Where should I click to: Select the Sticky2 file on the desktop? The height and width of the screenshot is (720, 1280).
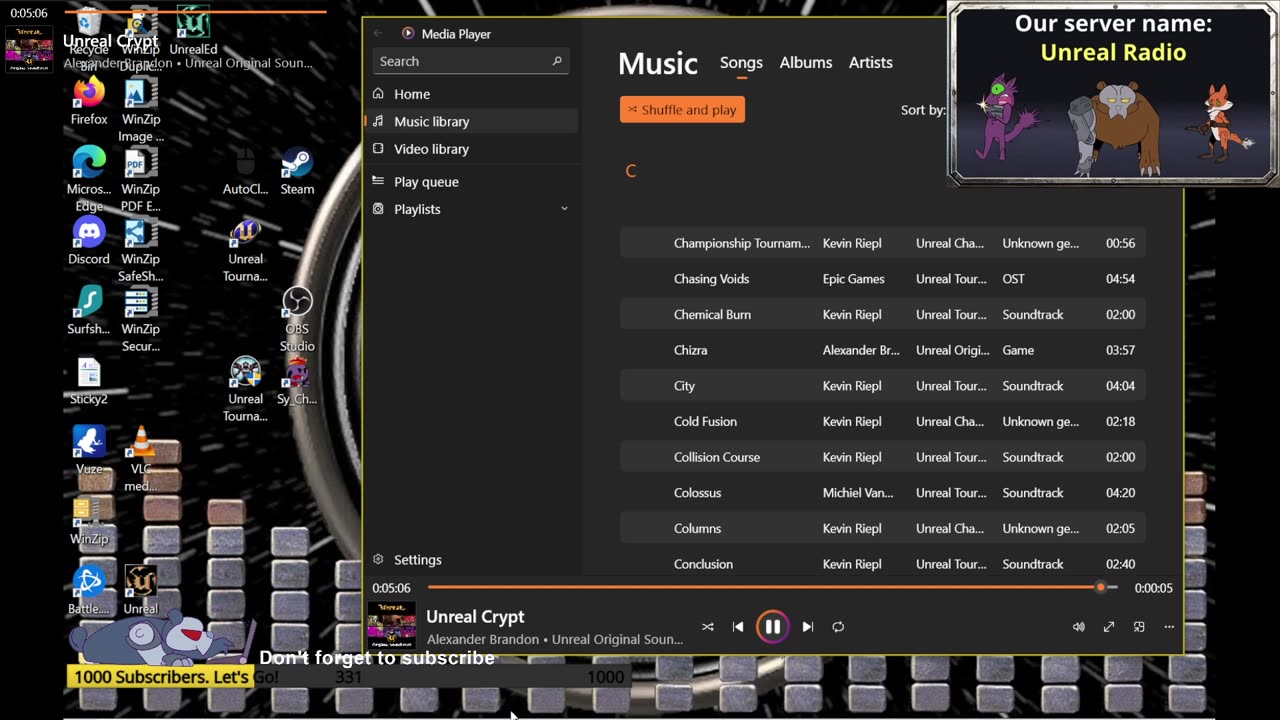pyautogui.click(x=89, y=380)
